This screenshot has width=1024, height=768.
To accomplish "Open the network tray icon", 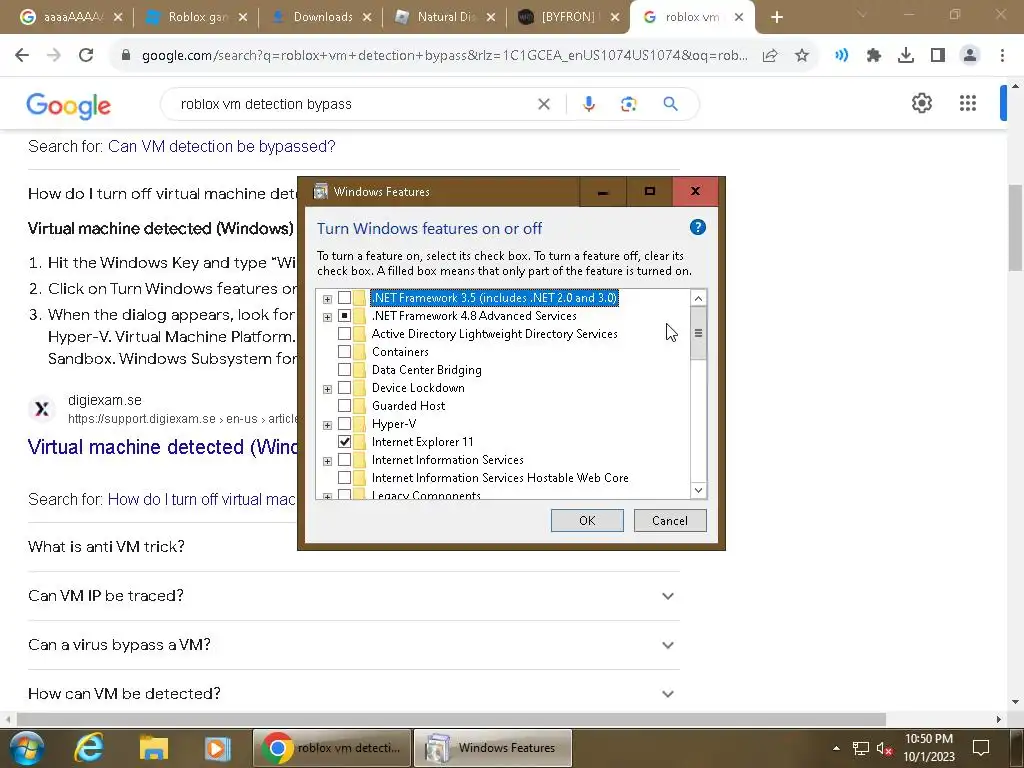I will click(x=861, y=748).
